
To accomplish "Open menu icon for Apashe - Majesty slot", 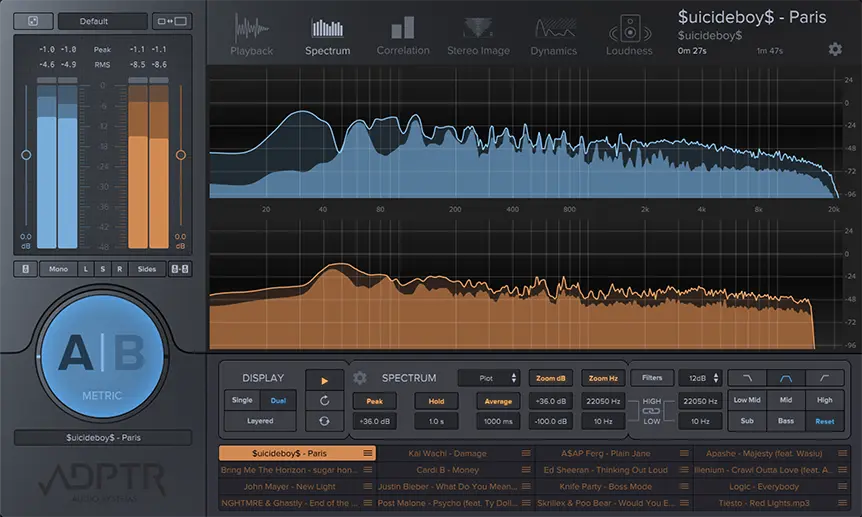I will 842,453.
